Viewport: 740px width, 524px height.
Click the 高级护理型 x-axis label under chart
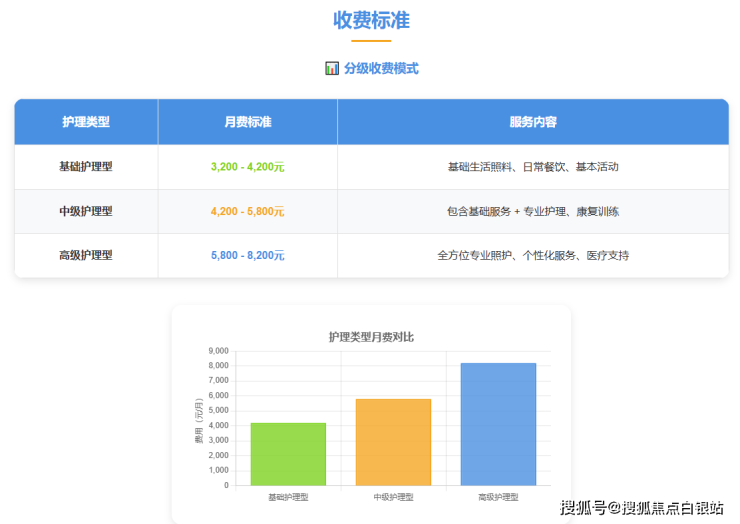click(498, 497)
